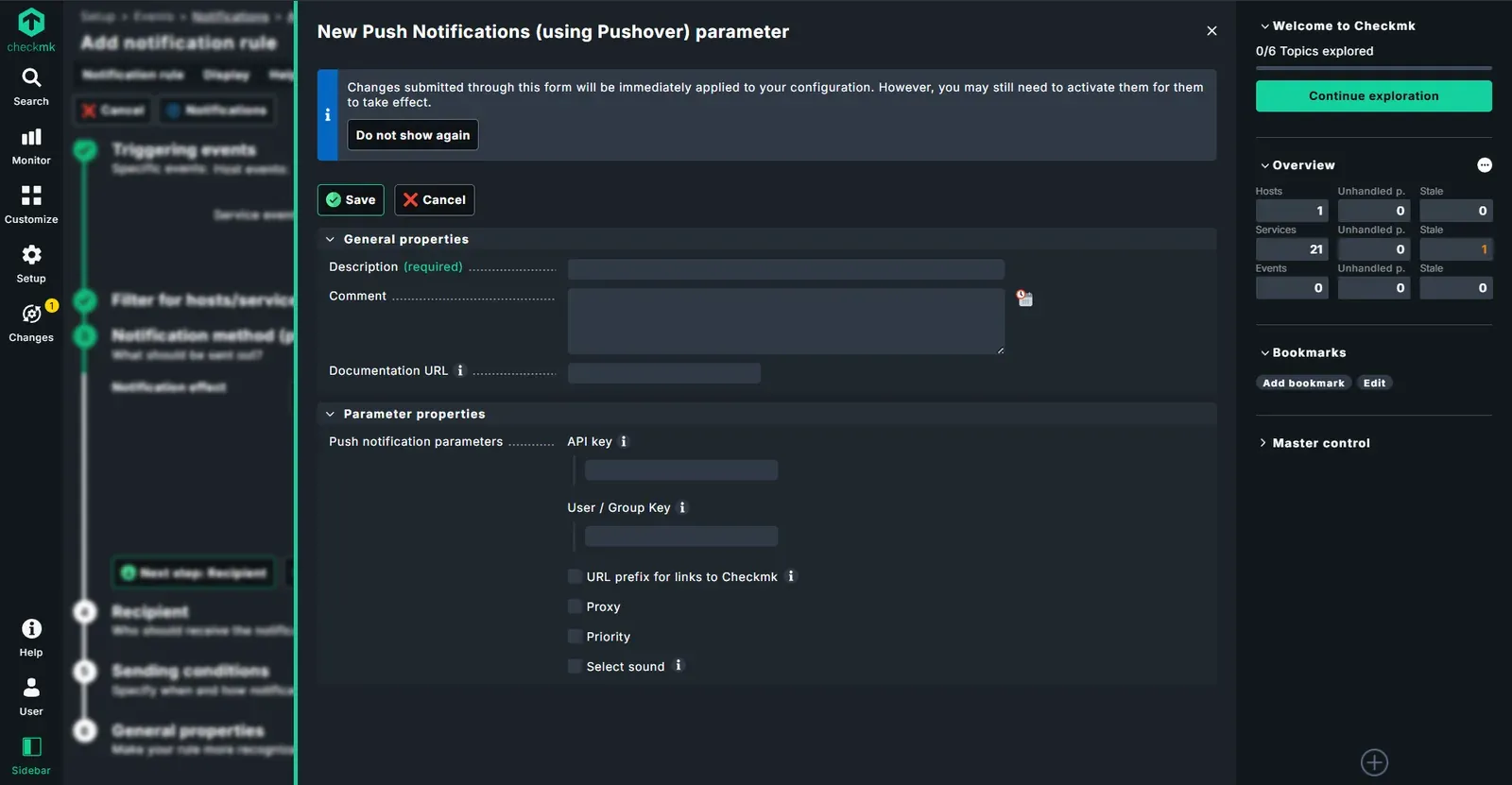Screen dimensions: 1512x785
Task: Open Recipient step in background page
Action: click(x=150, y=611)
